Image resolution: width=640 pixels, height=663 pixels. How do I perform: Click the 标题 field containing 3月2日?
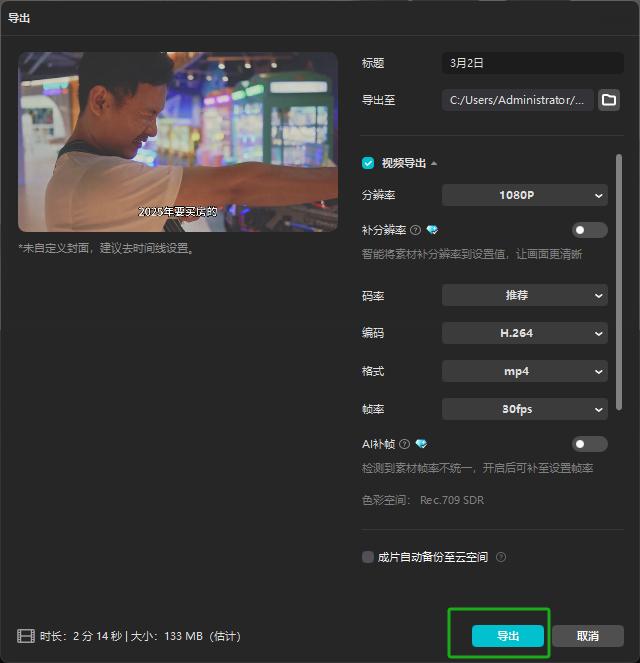(533, 63)
